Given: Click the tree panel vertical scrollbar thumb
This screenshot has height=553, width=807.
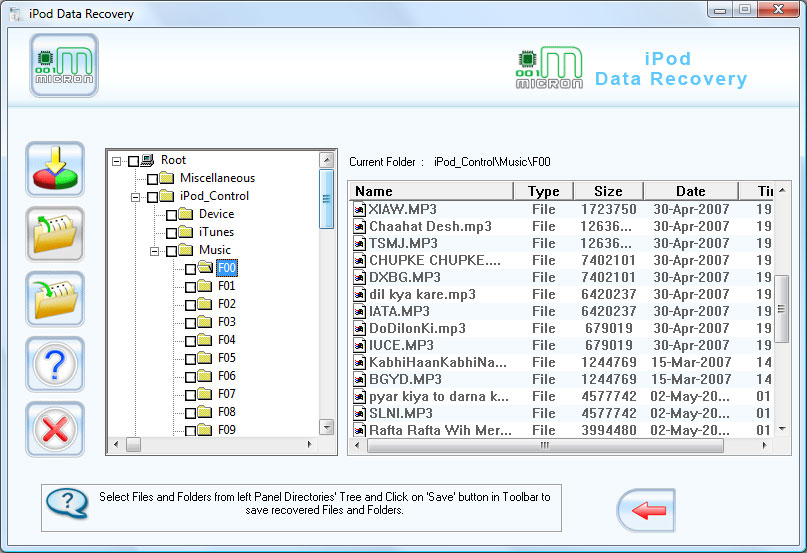Looking at the screenshot, I should (326, 199).
